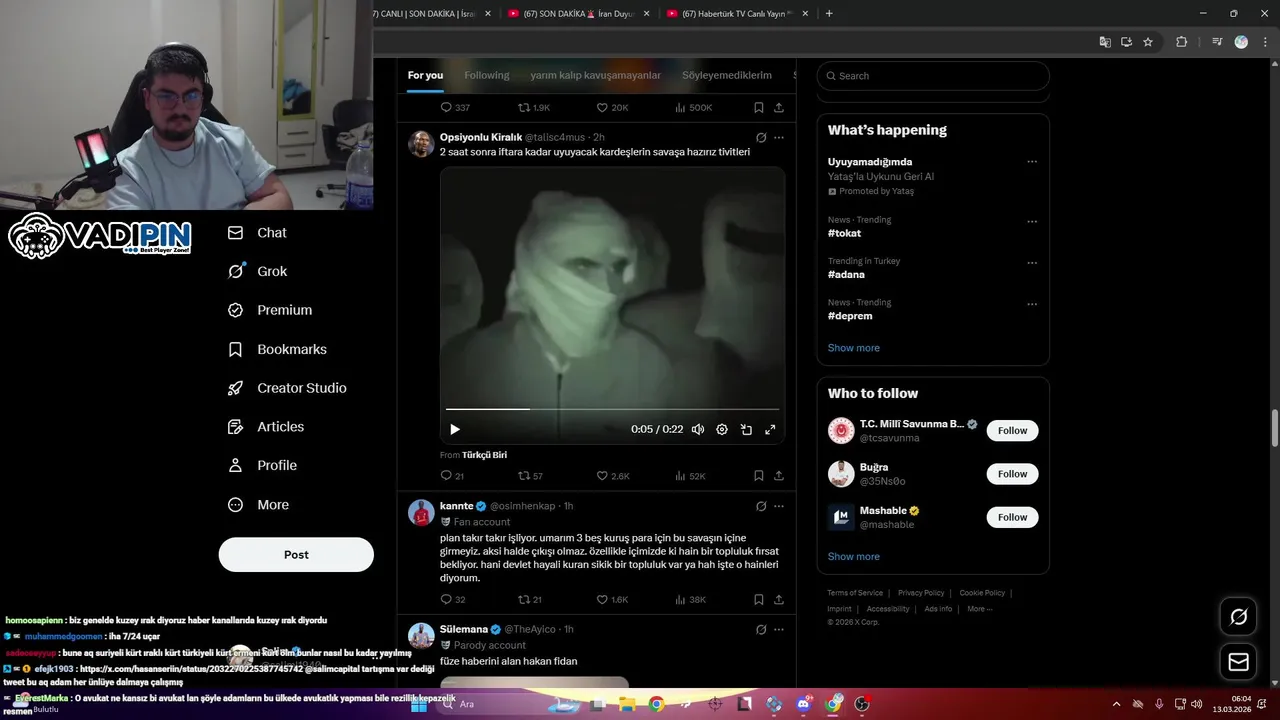Play the Opsiyonlu Kiralık video
Image resolution: width=1280 pixels, height=720 pixels.
pos(455,429)
